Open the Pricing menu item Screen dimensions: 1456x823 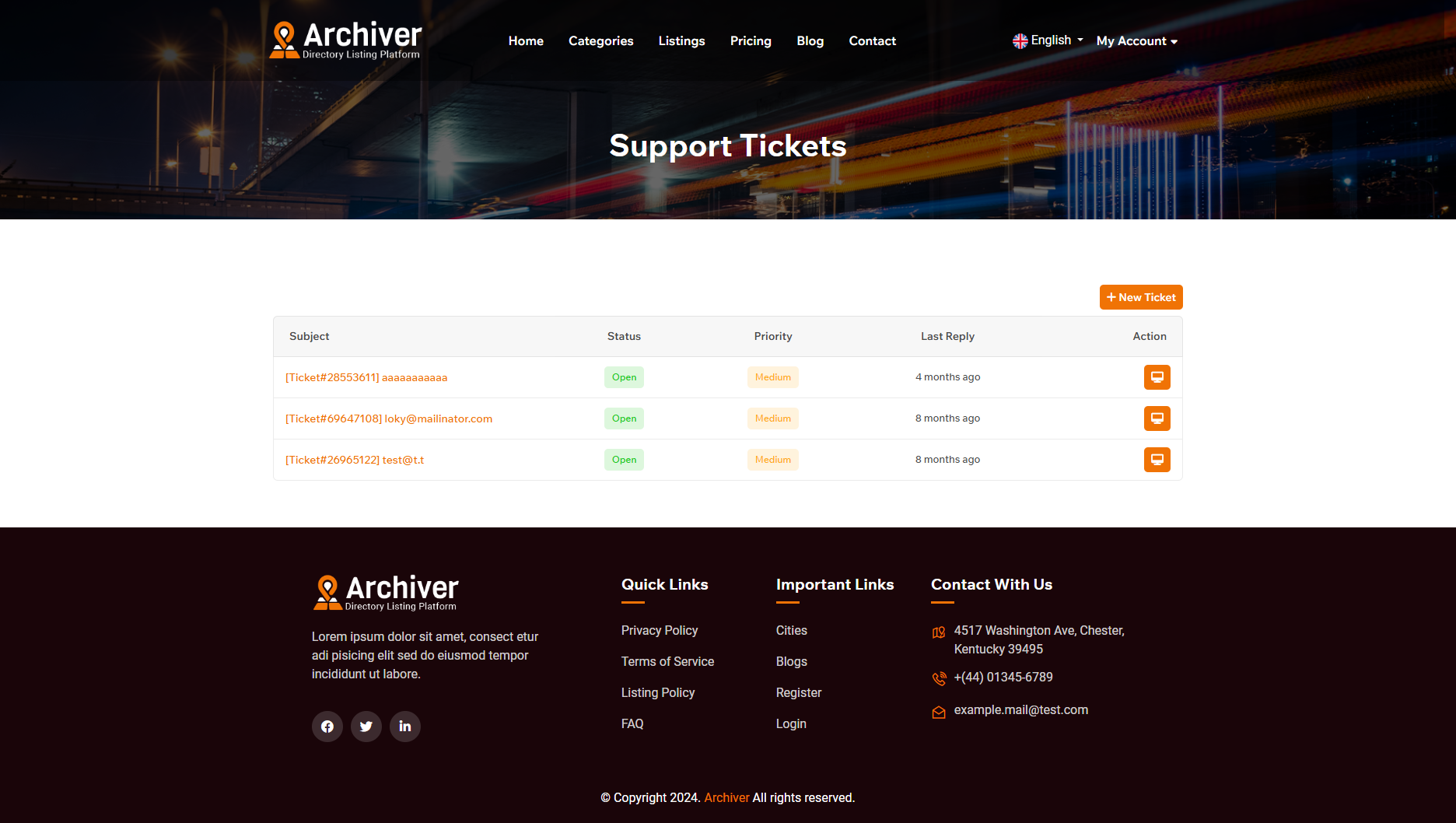(x=750, y=40)
